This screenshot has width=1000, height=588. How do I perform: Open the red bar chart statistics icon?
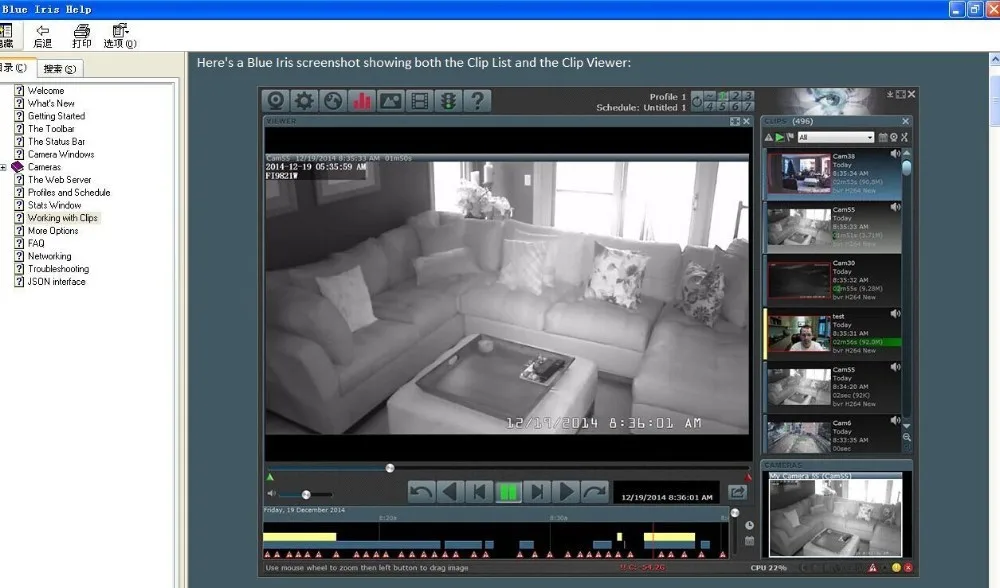tap(362, 101)
